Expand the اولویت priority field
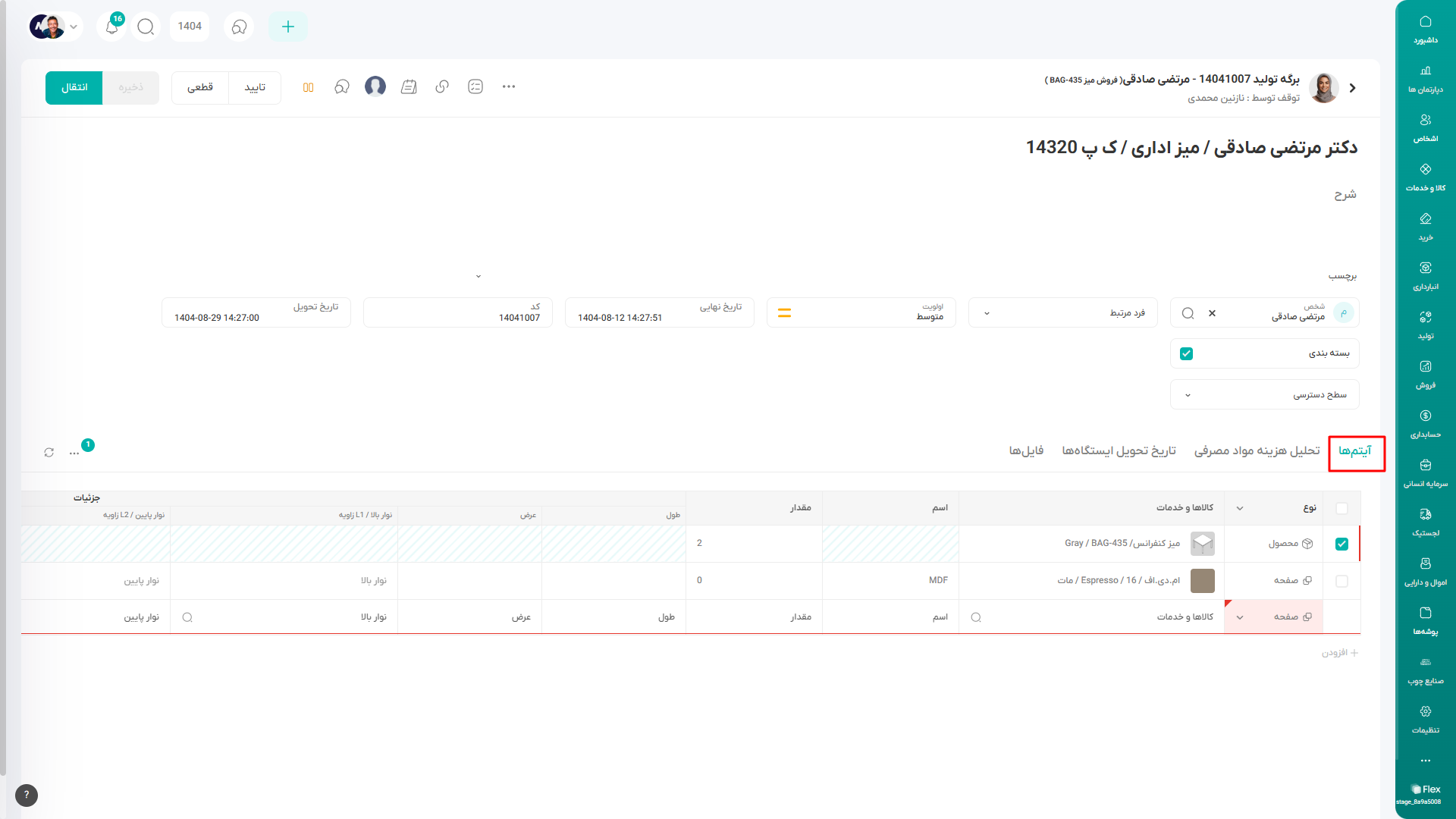 click(861, 312)
